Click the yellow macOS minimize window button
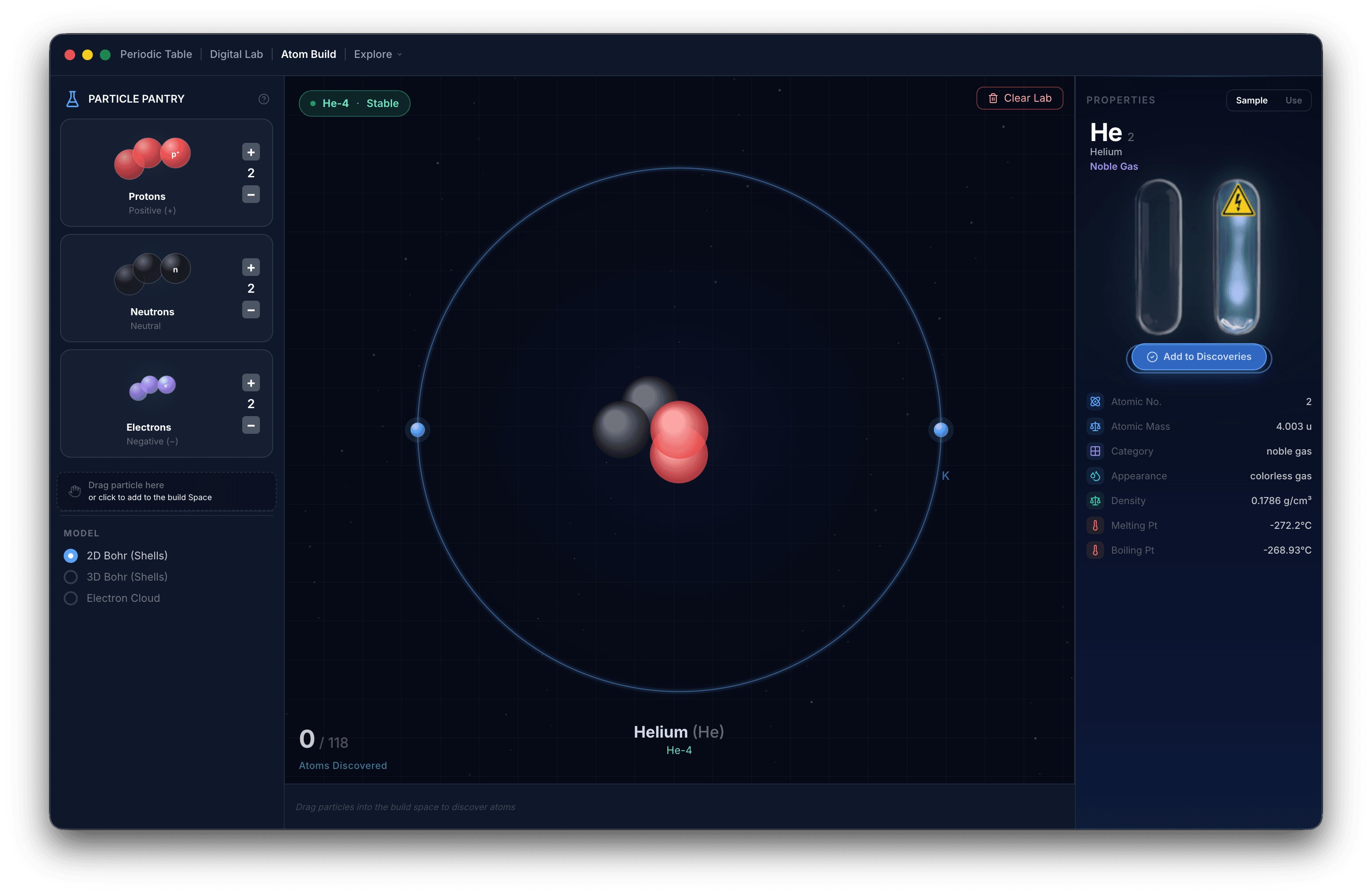1372x895 pixels. 88,55
